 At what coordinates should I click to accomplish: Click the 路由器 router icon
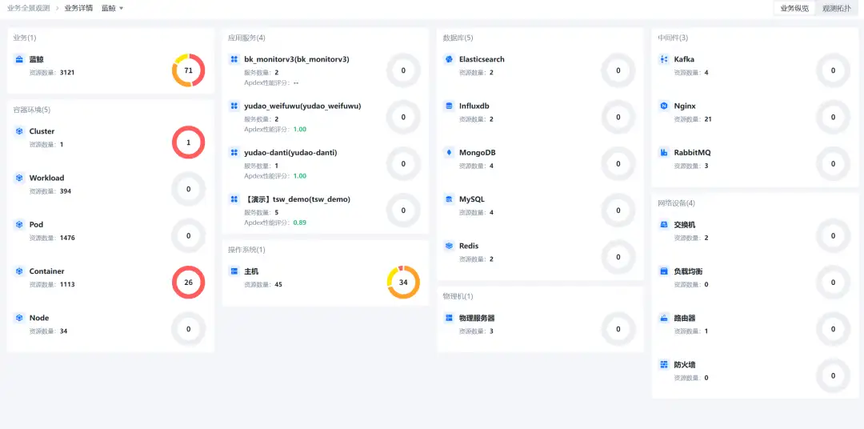[x=664, y=318]
